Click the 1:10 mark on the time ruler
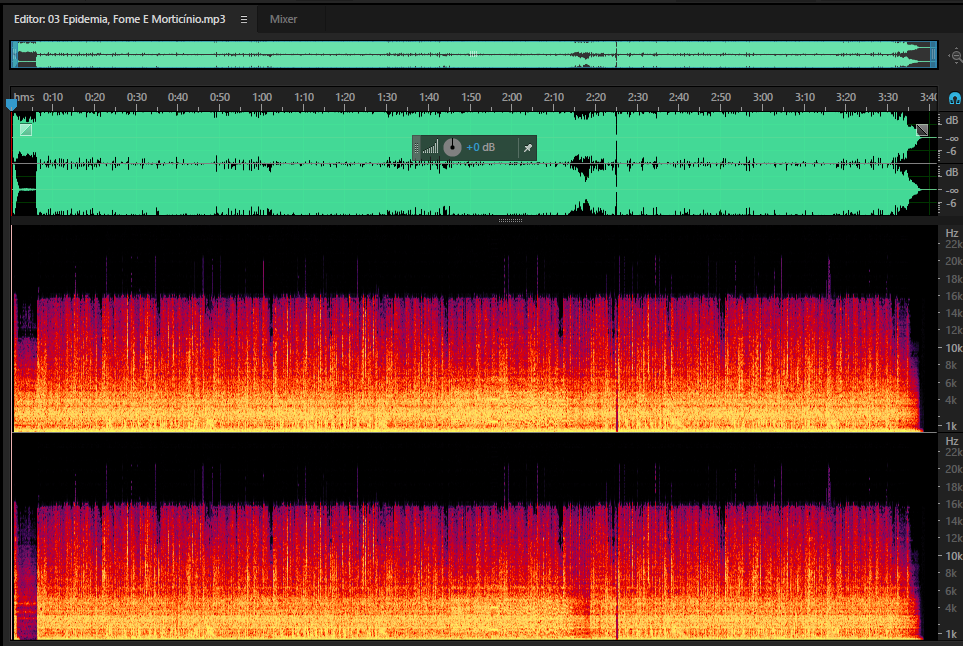This screenshot has width=963, height=646. (x=304, y=97)
